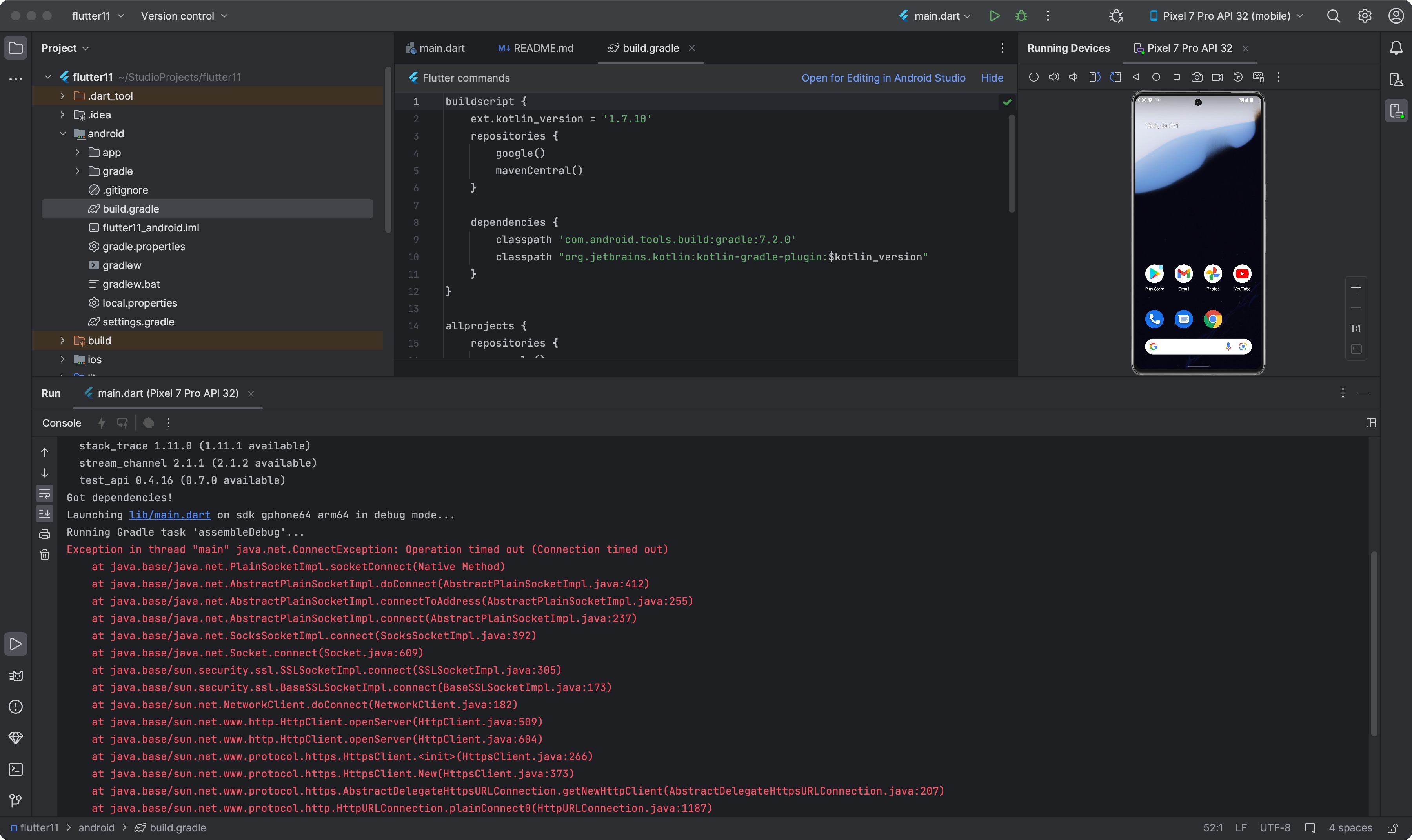Open emulator snapshots clock icon
The height and width of the screenshot is (840, 1412).
pos(1237,77)
